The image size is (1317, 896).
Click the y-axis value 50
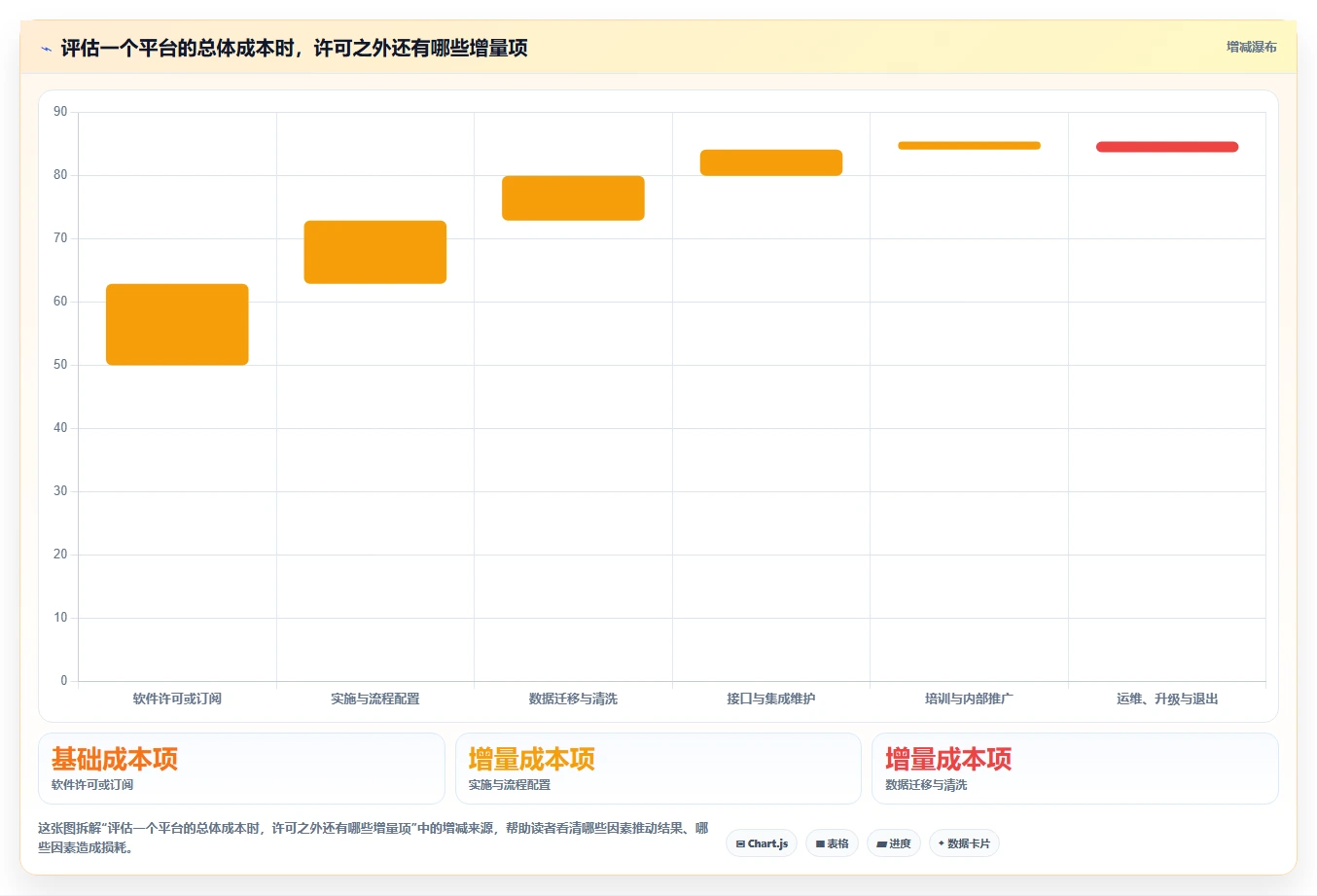60,365
